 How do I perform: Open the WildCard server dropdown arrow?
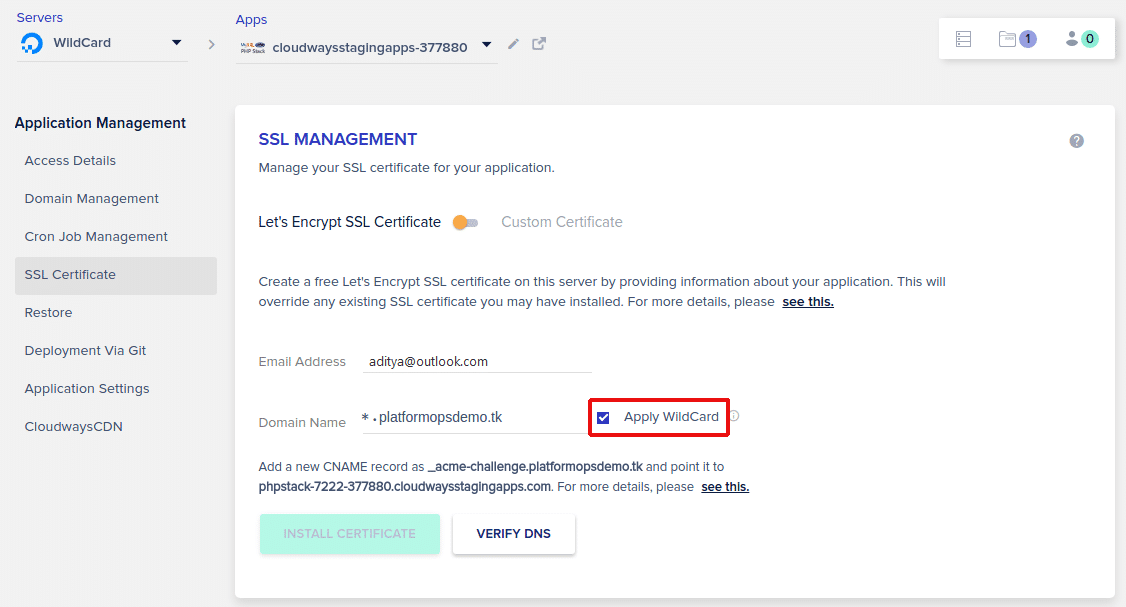(177, 42)
